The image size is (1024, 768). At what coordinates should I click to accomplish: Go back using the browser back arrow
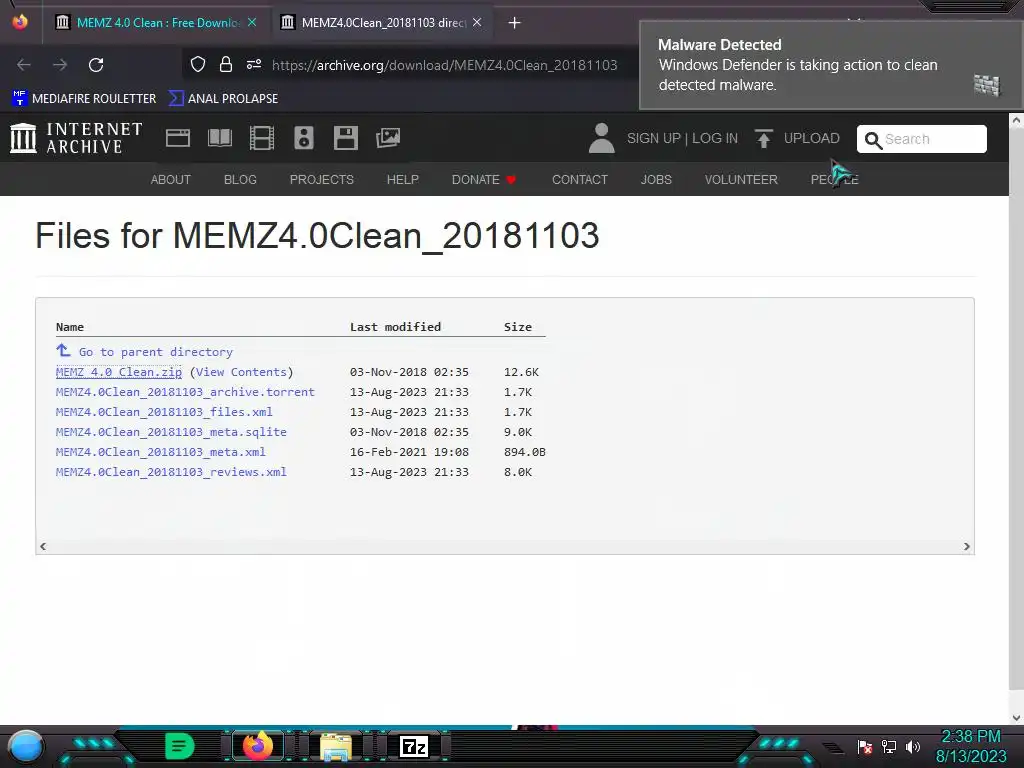pyautogui.click(x=24, y=65)
